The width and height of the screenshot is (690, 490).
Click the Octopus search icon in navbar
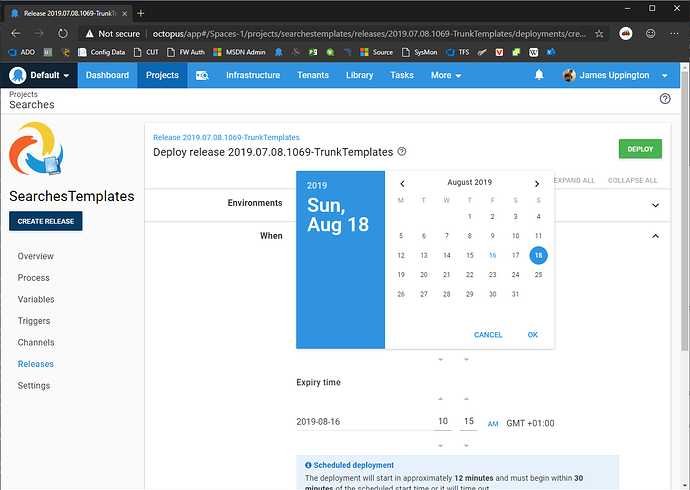[202, 75]
